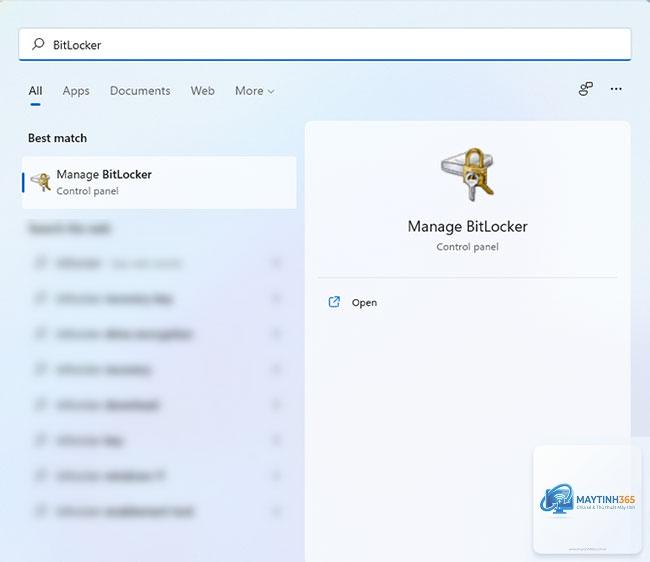Image resolution: width=650 pixels, height=562 pixels.
Task: Switch to the Apps tab
Action: 76,91
